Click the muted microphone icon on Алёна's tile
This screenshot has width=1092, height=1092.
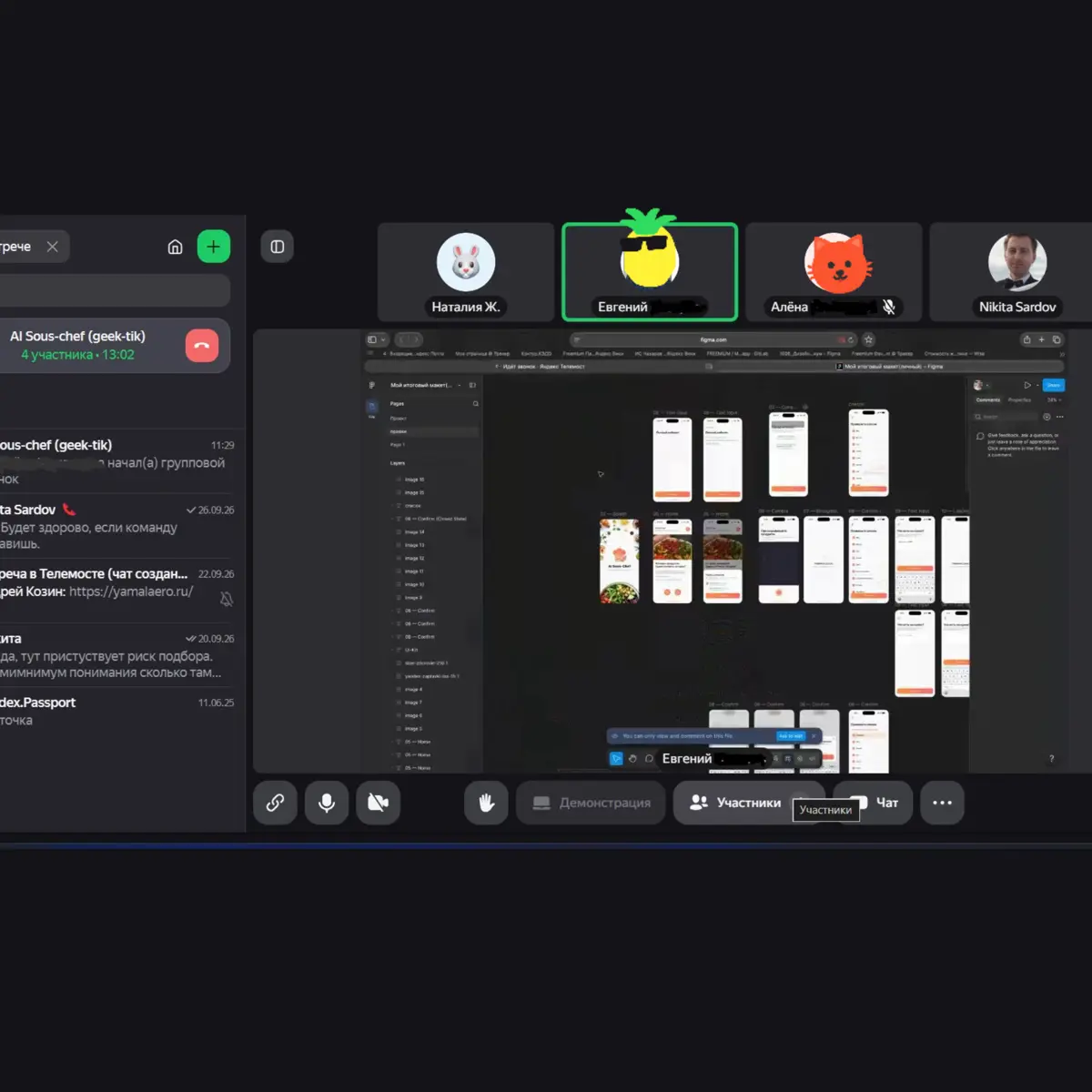tap(889, 308)
